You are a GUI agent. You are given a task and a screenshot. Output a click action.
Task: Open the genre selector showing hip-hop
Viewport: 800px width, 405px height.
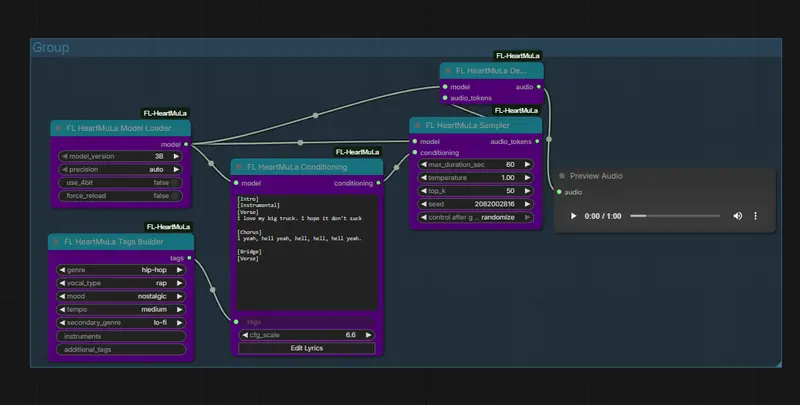(120, 270)
